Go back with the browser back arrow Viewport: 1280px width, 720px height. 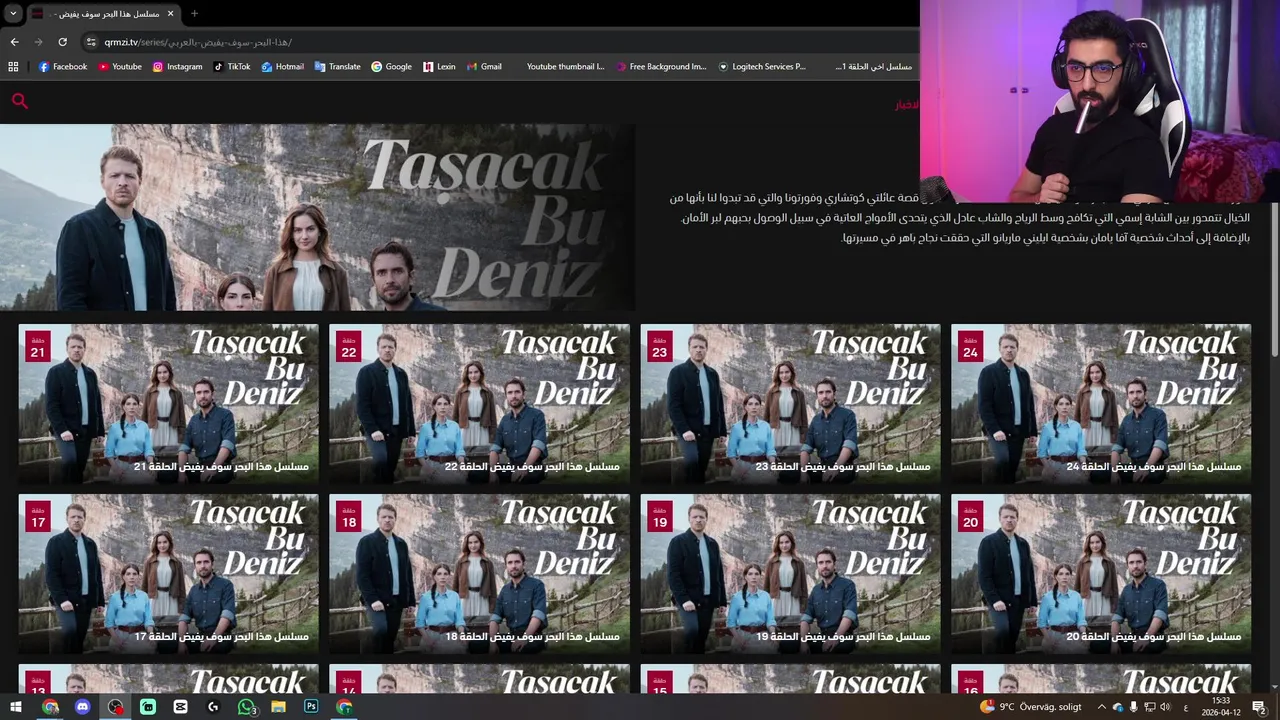tap(14, 42)
